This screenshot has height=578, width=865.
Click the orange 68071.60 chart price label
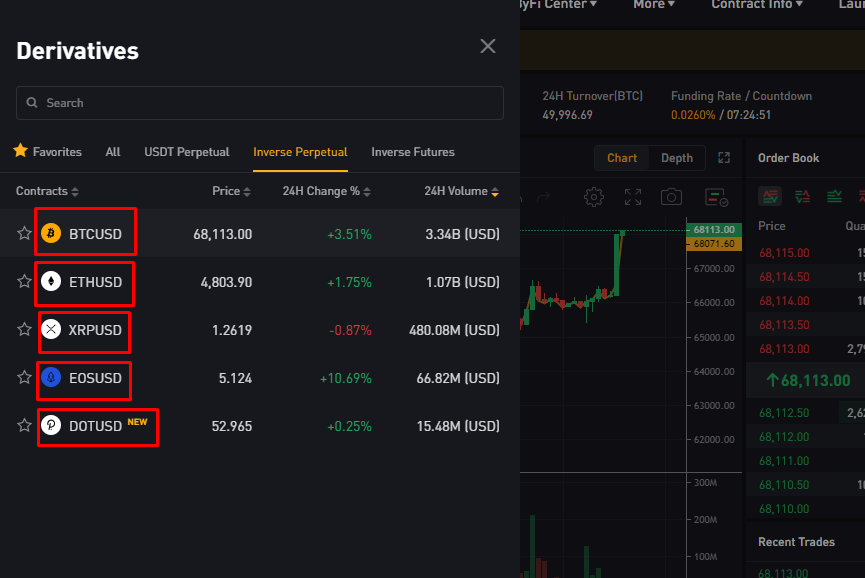(x=714, y=244)
